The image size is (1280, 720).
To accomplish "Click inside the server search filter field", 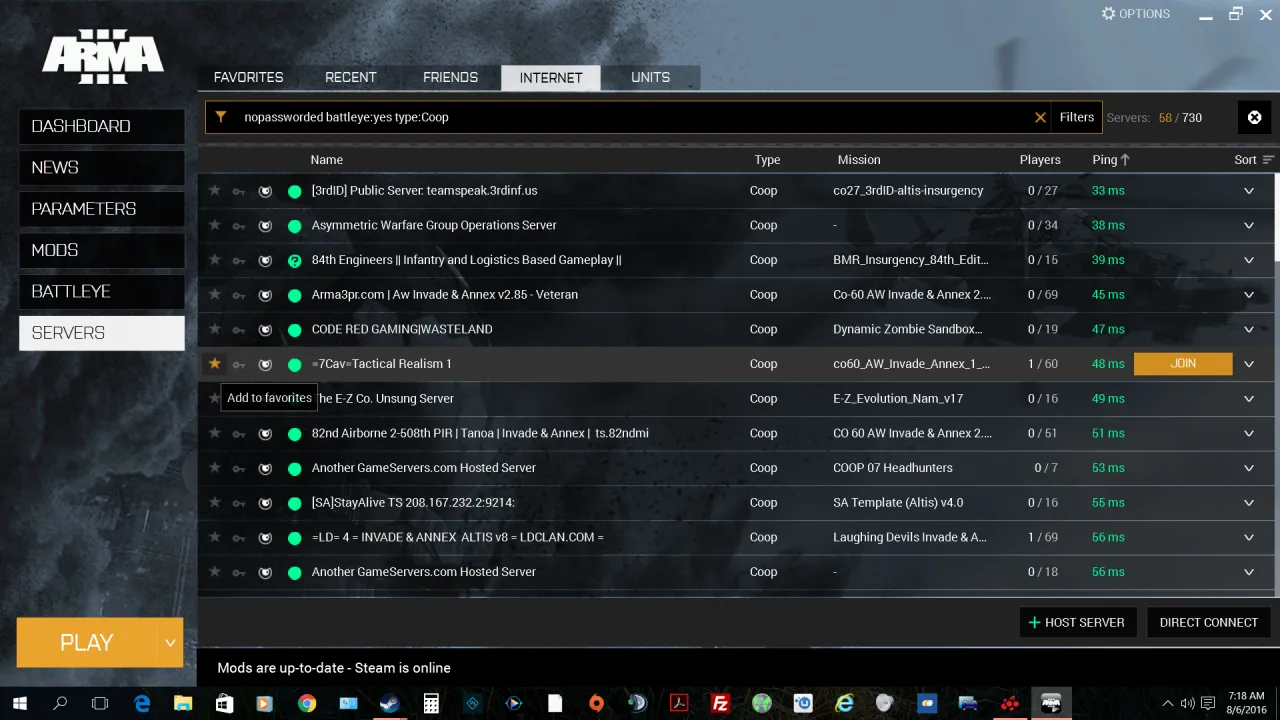I will click(600, 117).
